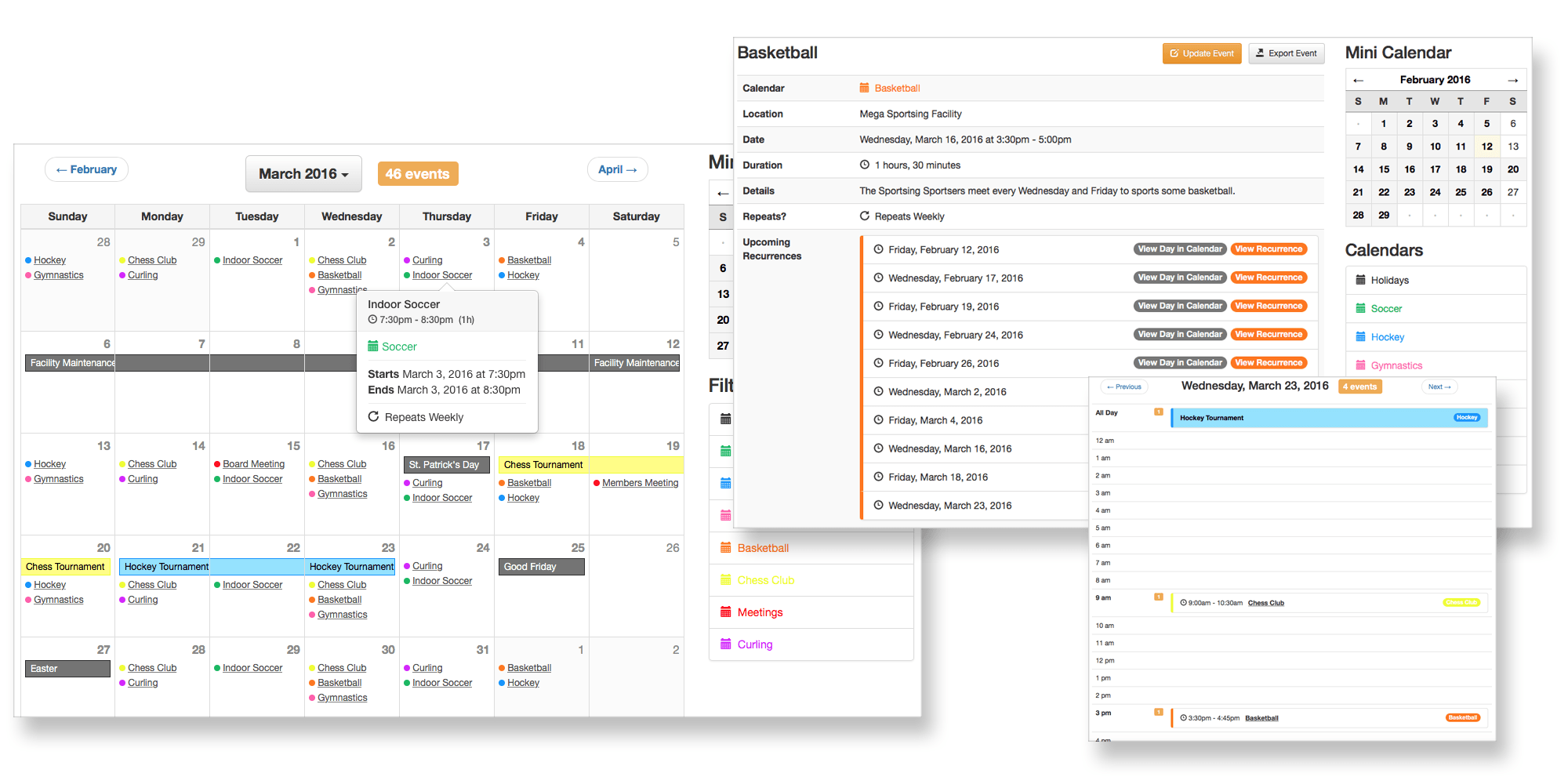Click the red Meetings calendar icon
The width and height of the screenshot is (1568, 784).
725,612
